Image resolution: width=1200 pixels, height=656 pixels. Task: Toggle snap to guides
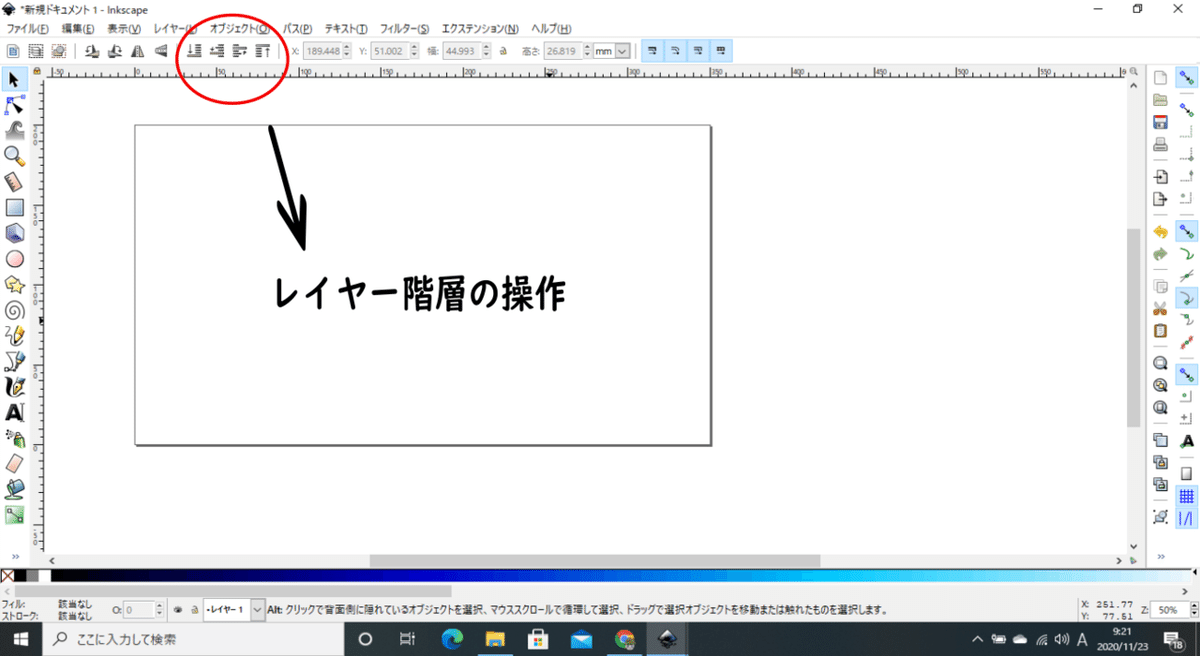coord(1187,518)
